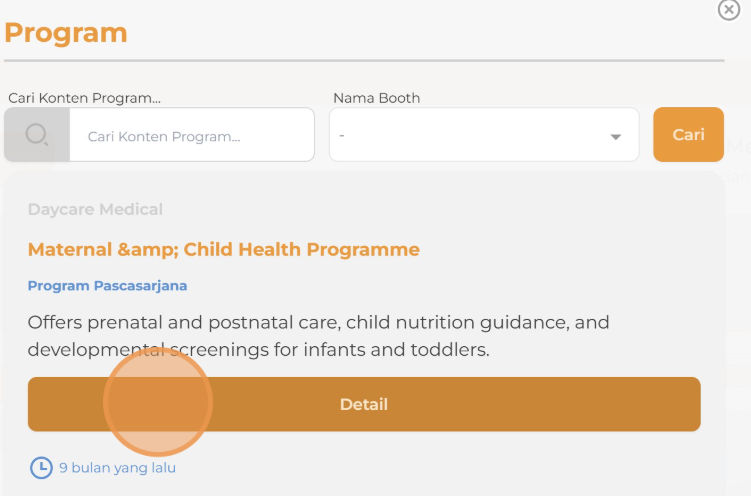Click the magnifying glass search icon
The width and height of the screenshot is (751, 496).
coord(37,135)
